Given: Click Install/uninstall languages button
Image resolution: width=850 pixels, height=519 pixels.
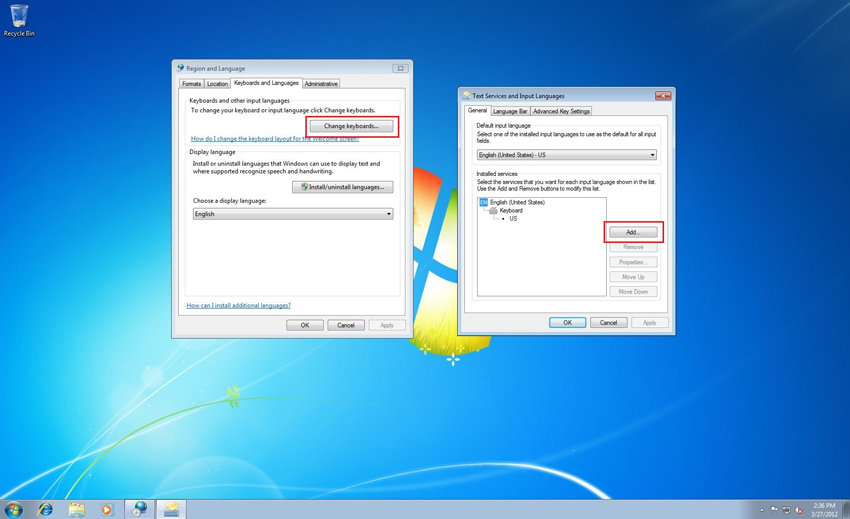Looking at the screenshot, I should coord(343,187).
